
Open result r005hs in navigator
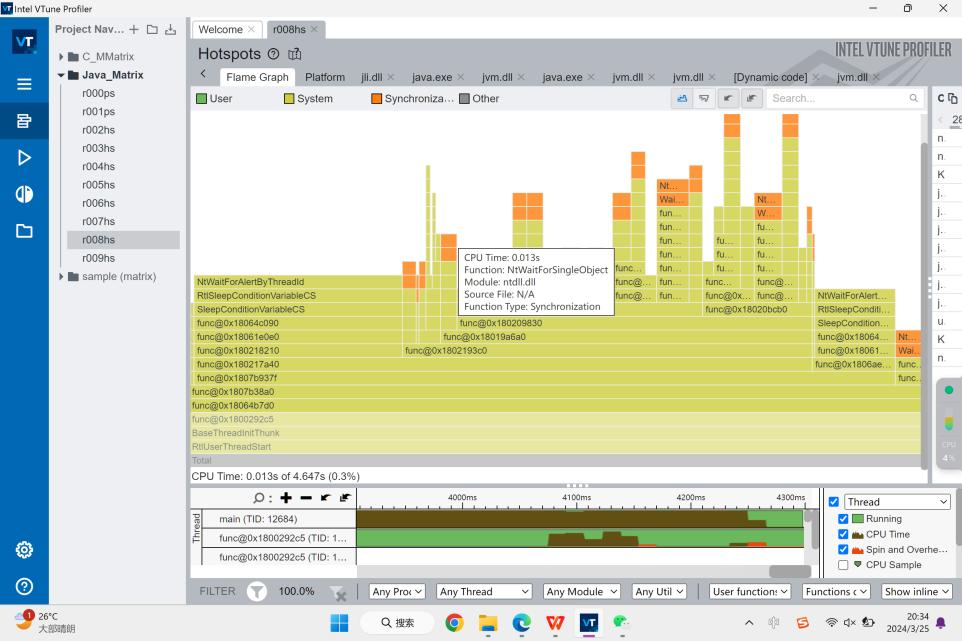98,185
